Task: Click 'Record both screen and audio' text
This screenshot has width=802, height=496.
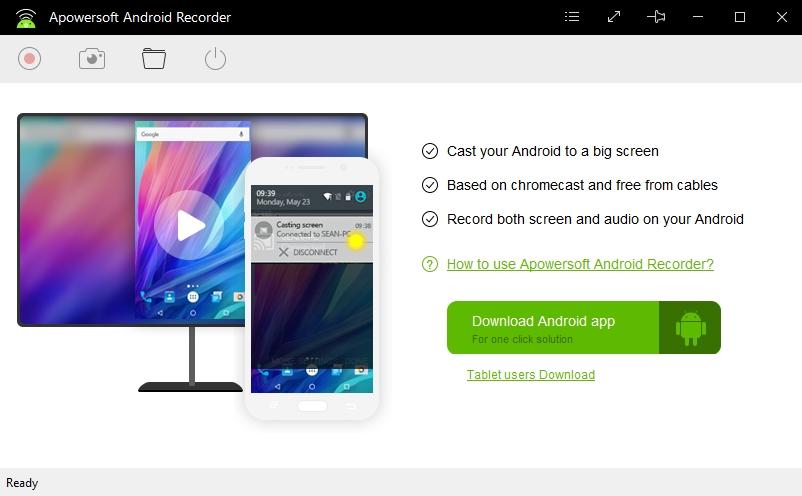Action: pos(595,219)
